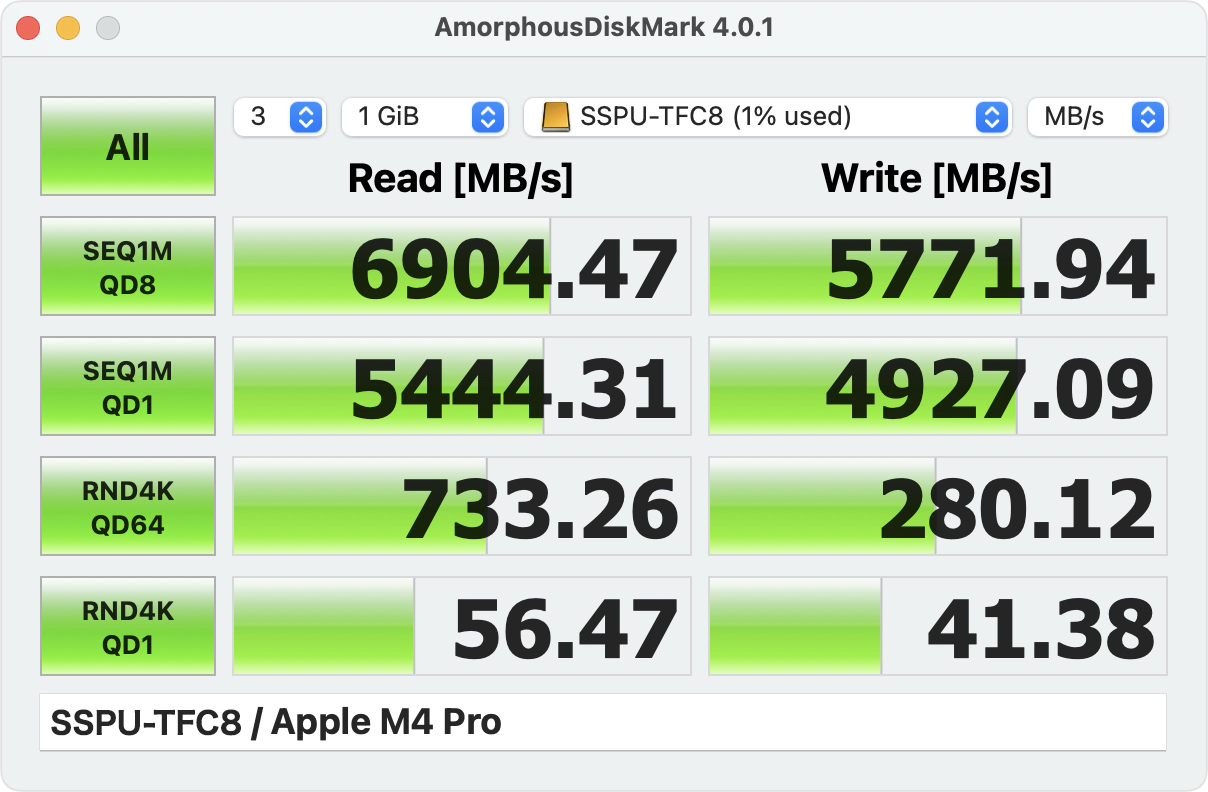Viewport: 1208px width, 792px height.
Task: Select the SEQ1M QD1 read value 5444.31
Action: pos(462,387)
